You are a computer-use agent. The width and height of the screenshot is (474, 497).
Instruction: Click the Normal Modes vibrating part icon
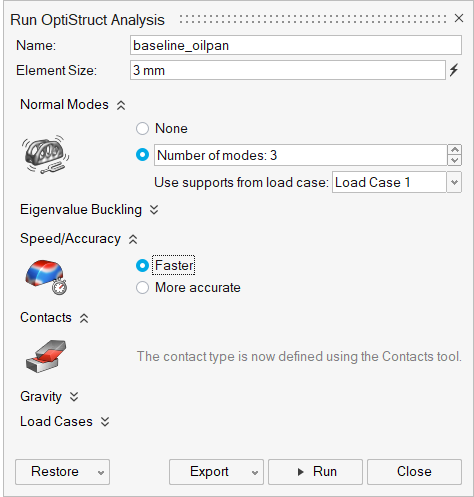tap(45, 155)
